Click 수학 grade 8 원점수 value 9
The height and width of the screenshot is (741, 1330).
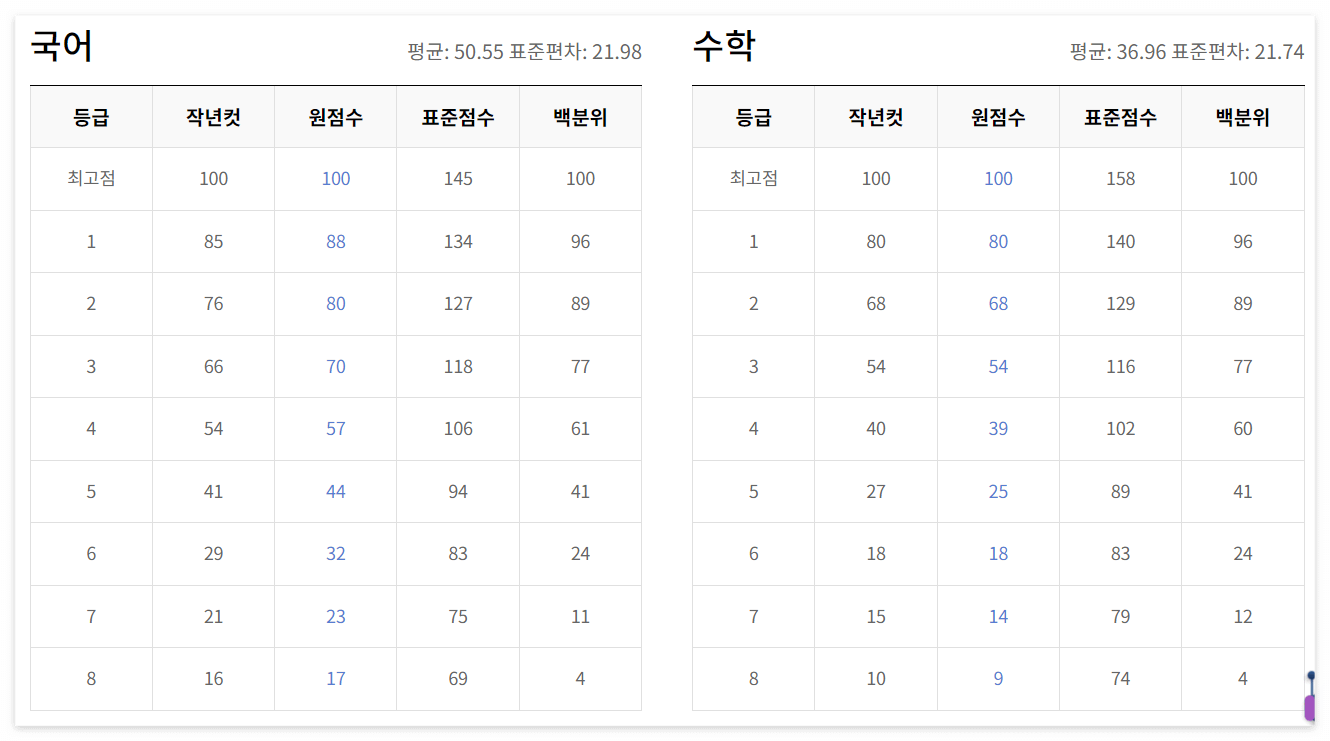tap(997, 678)
